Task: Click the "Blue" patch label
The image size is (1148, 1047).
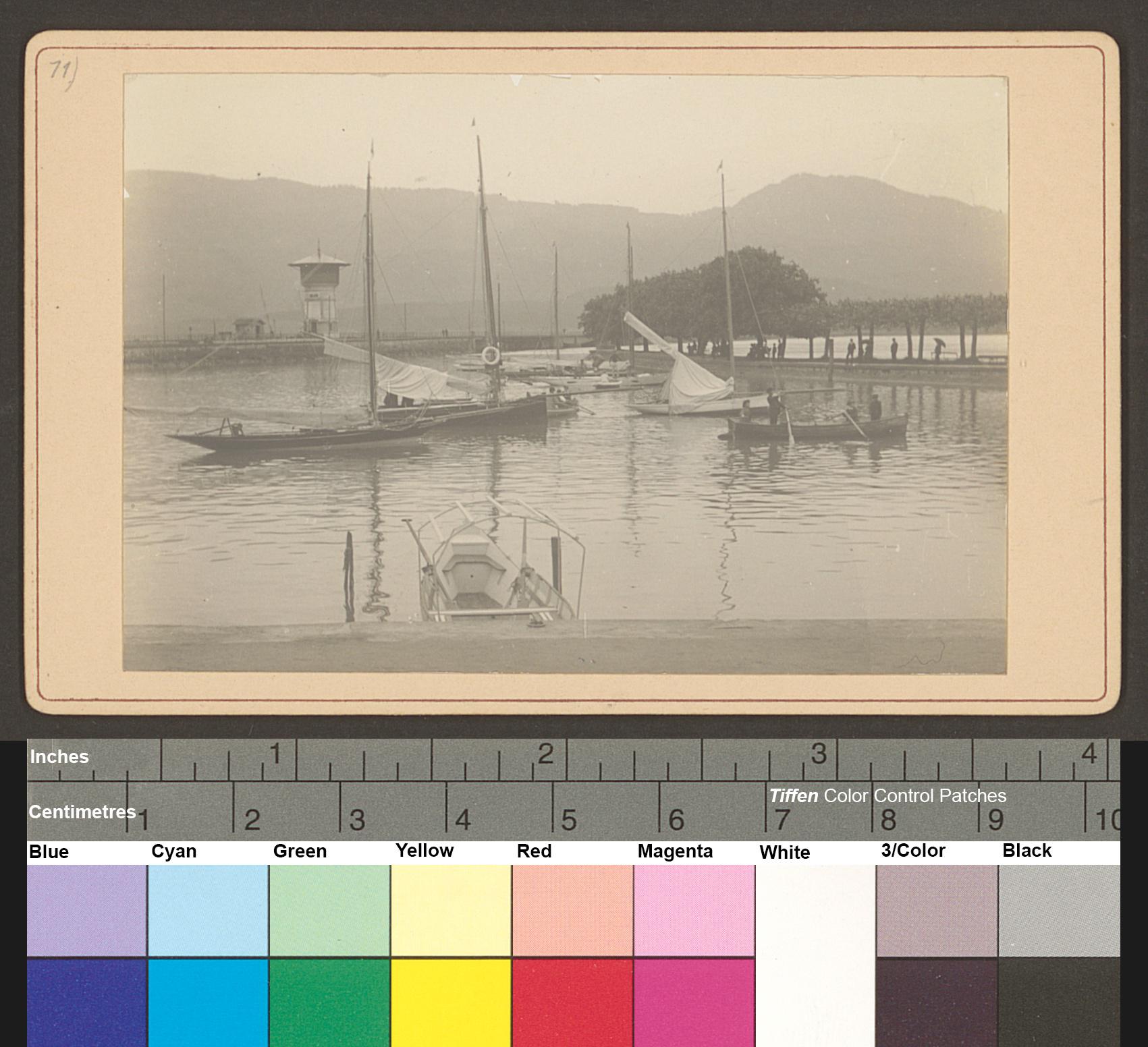Action: click(x=49, y=852)
